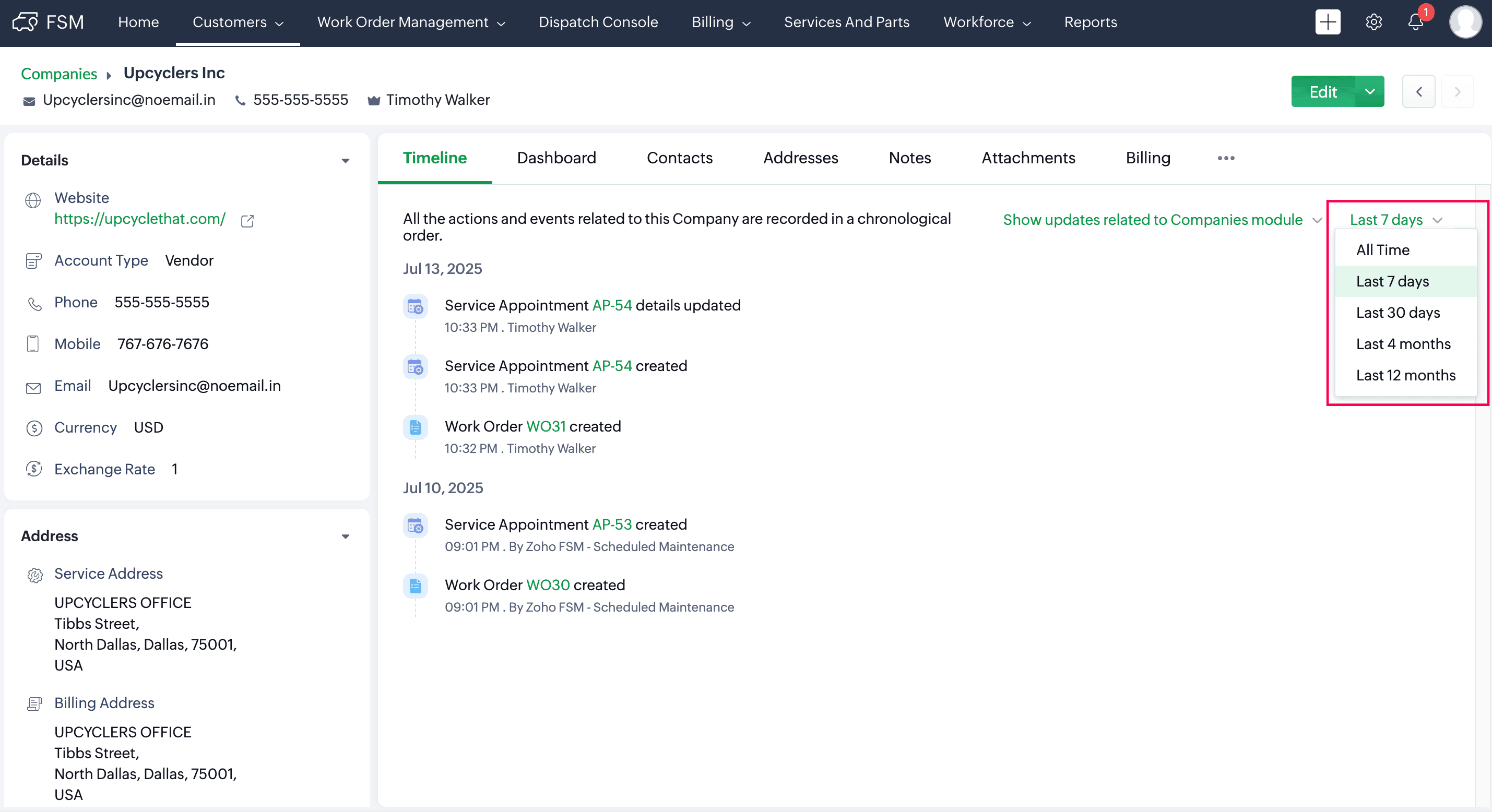Viewport: 1492px width, 812px height.
Task: Click the quick create plus icon
Action: [1327, 22]
